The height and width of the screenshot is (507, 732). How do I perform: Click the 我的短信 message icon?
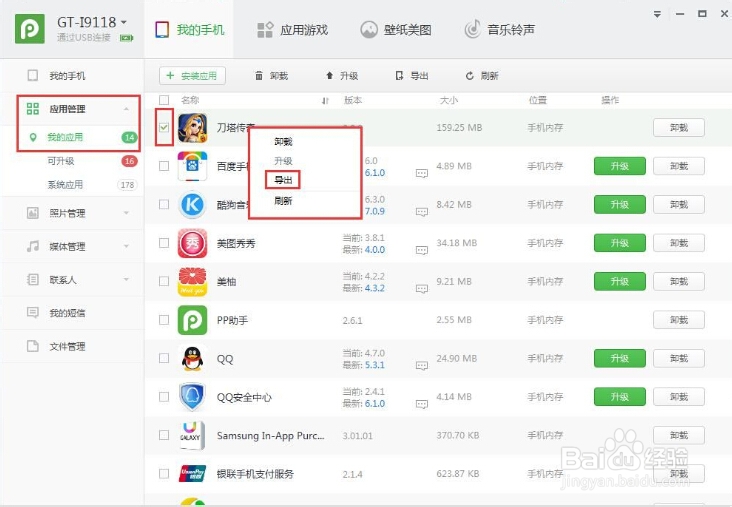pos(33,312)
